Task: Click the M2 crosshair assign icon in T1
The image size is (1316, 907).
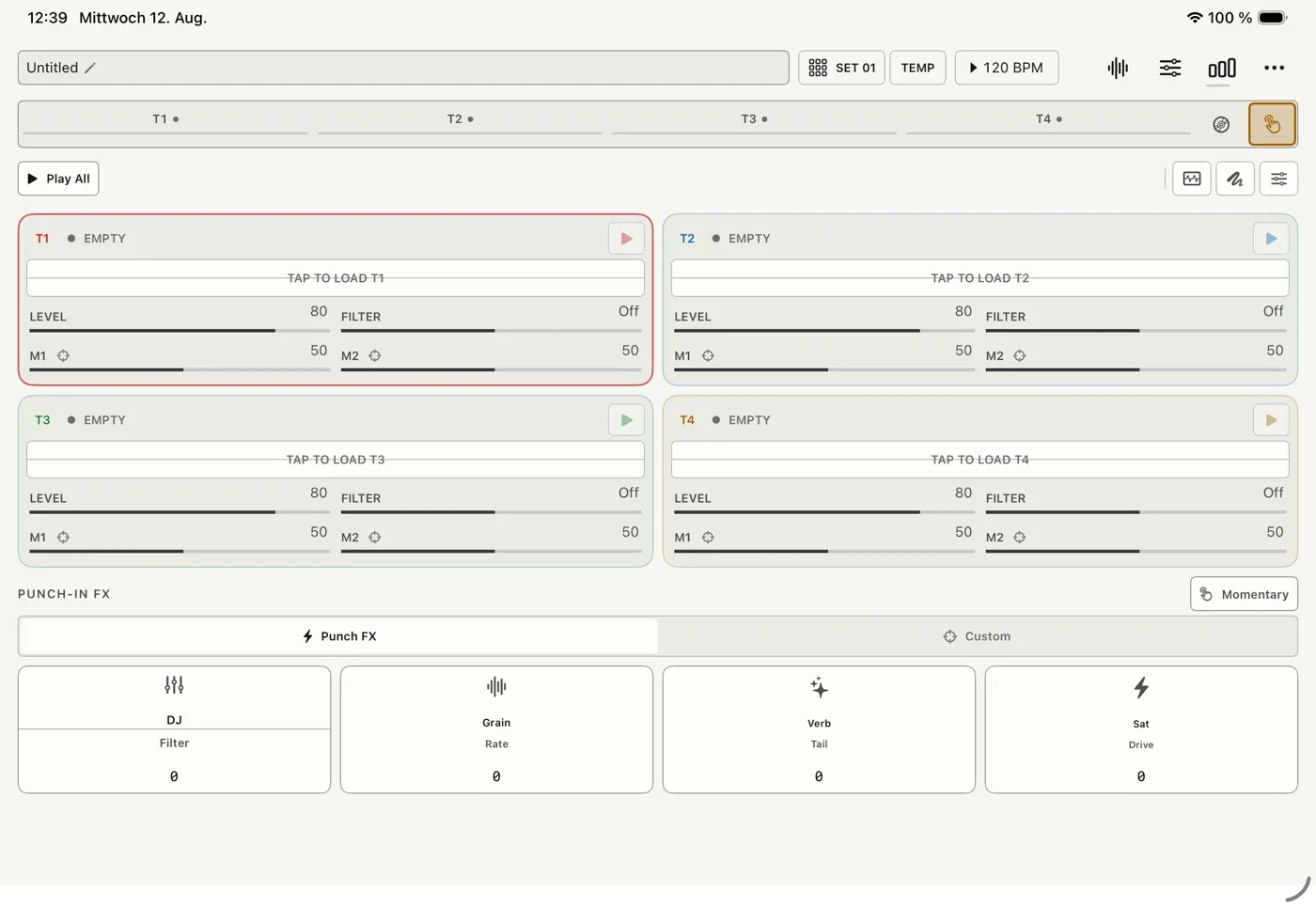Action: (x=375, y=356)
